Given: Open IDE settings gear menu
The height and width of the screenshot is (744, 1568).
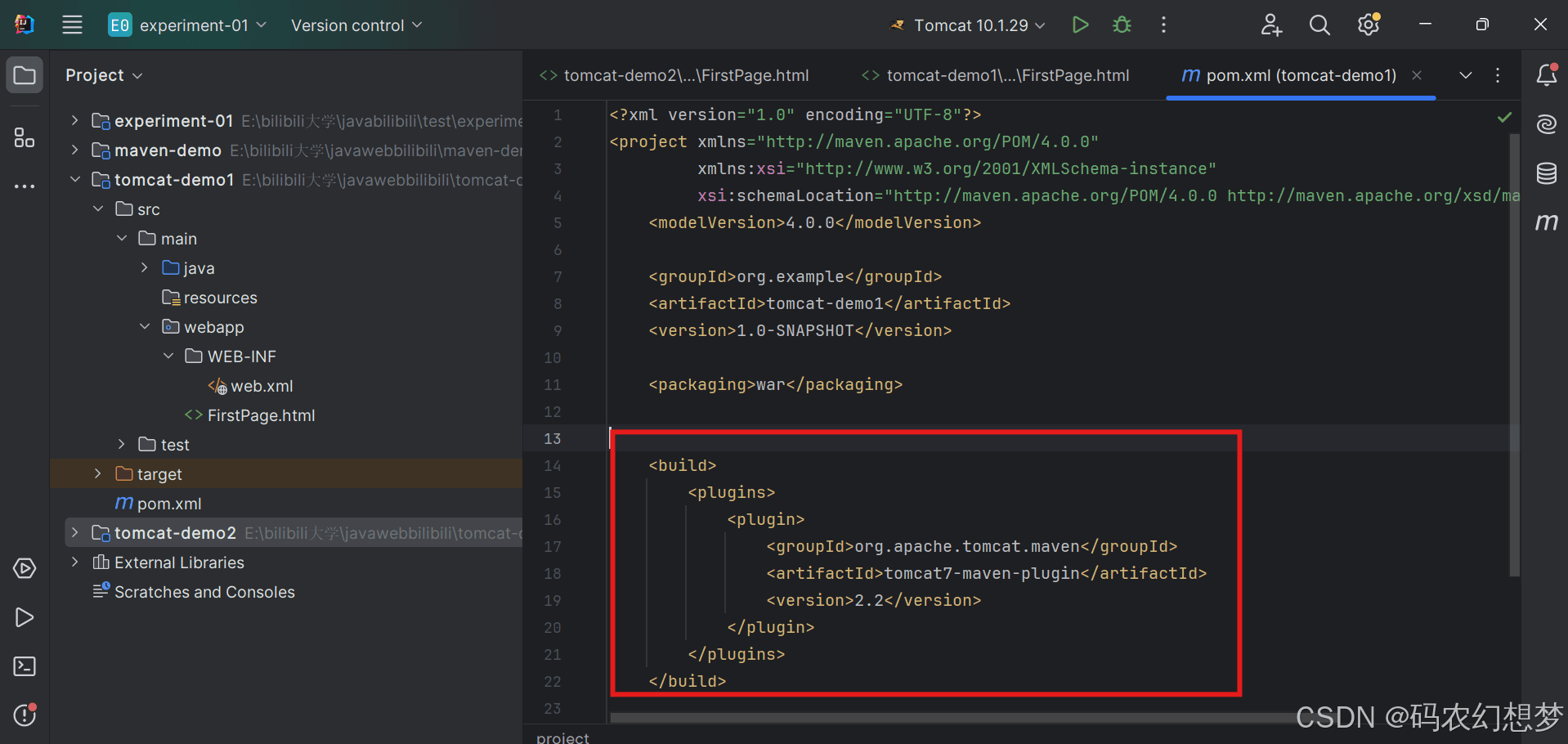Looking at the screenshot, I should click(x=1368, y=25).
